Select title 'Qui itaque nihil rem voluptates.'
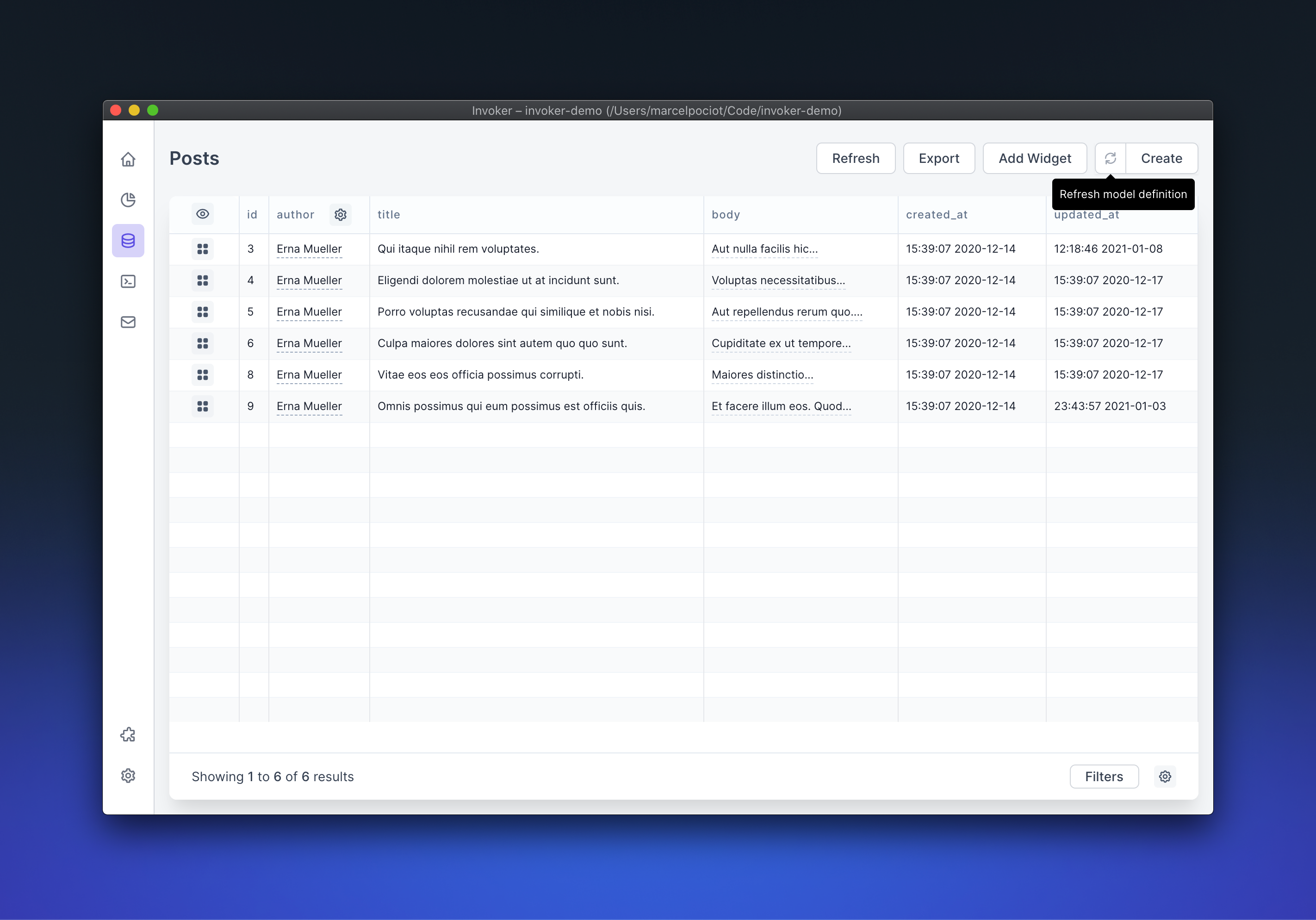The width and height of the screenshot is (1316, 920). click(x=458, y=249)
